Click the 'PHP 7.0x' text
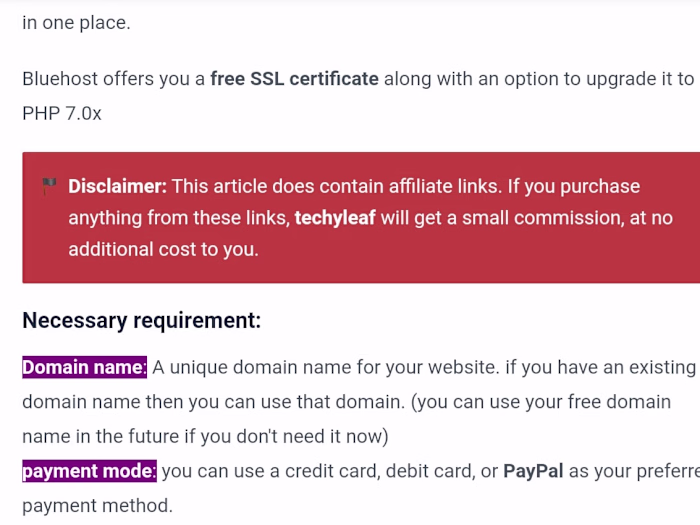The image size is (700, 525). (62, 114)
